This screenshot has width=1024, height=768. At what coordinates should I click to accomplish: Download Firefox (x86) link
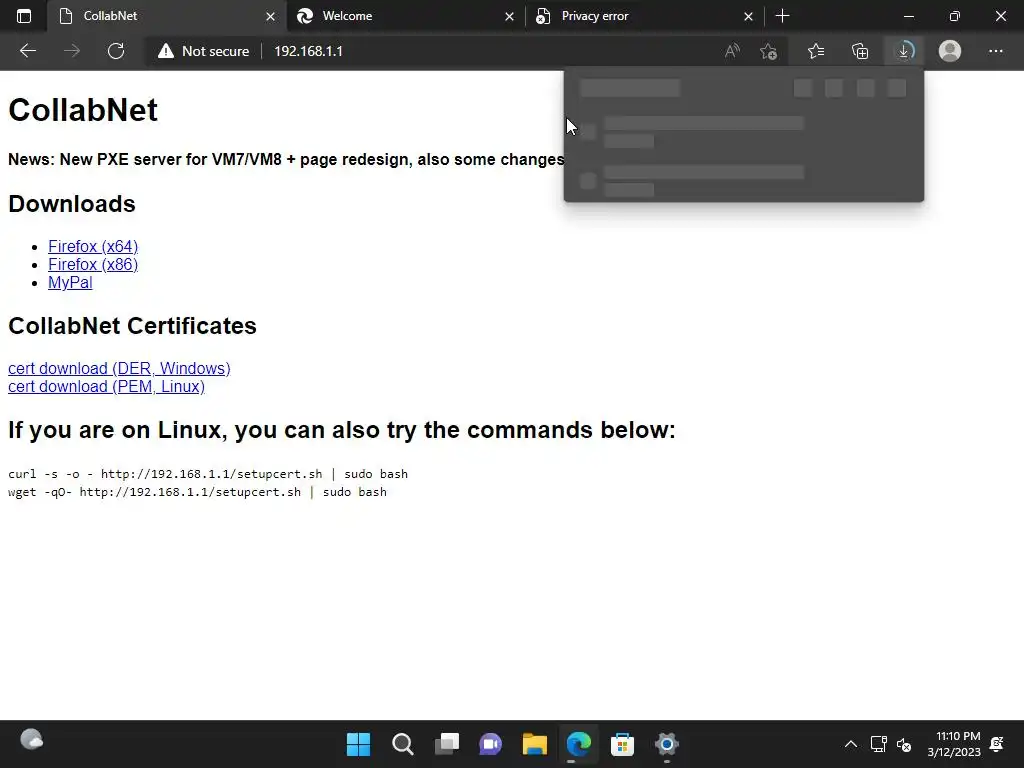93,264
